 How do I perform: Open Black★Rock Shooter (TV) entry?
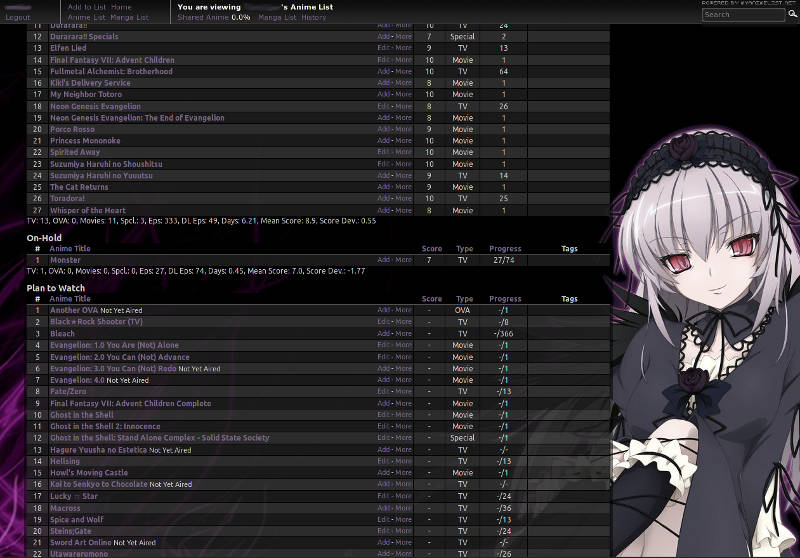coord(96,322)
